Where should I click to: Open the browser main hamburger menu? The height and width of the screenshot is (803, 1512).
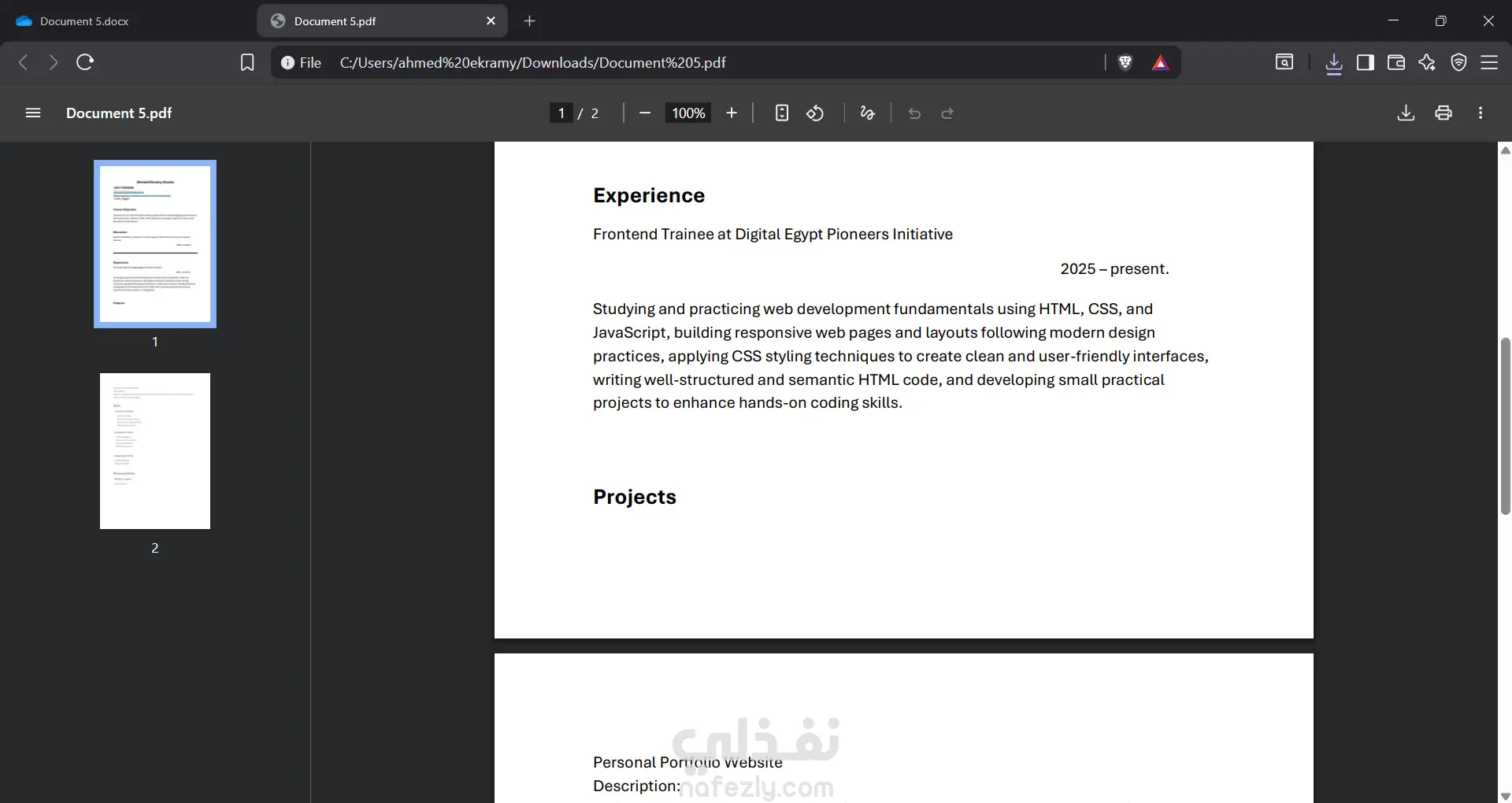pyautogui.click(x=1489, y=62)
